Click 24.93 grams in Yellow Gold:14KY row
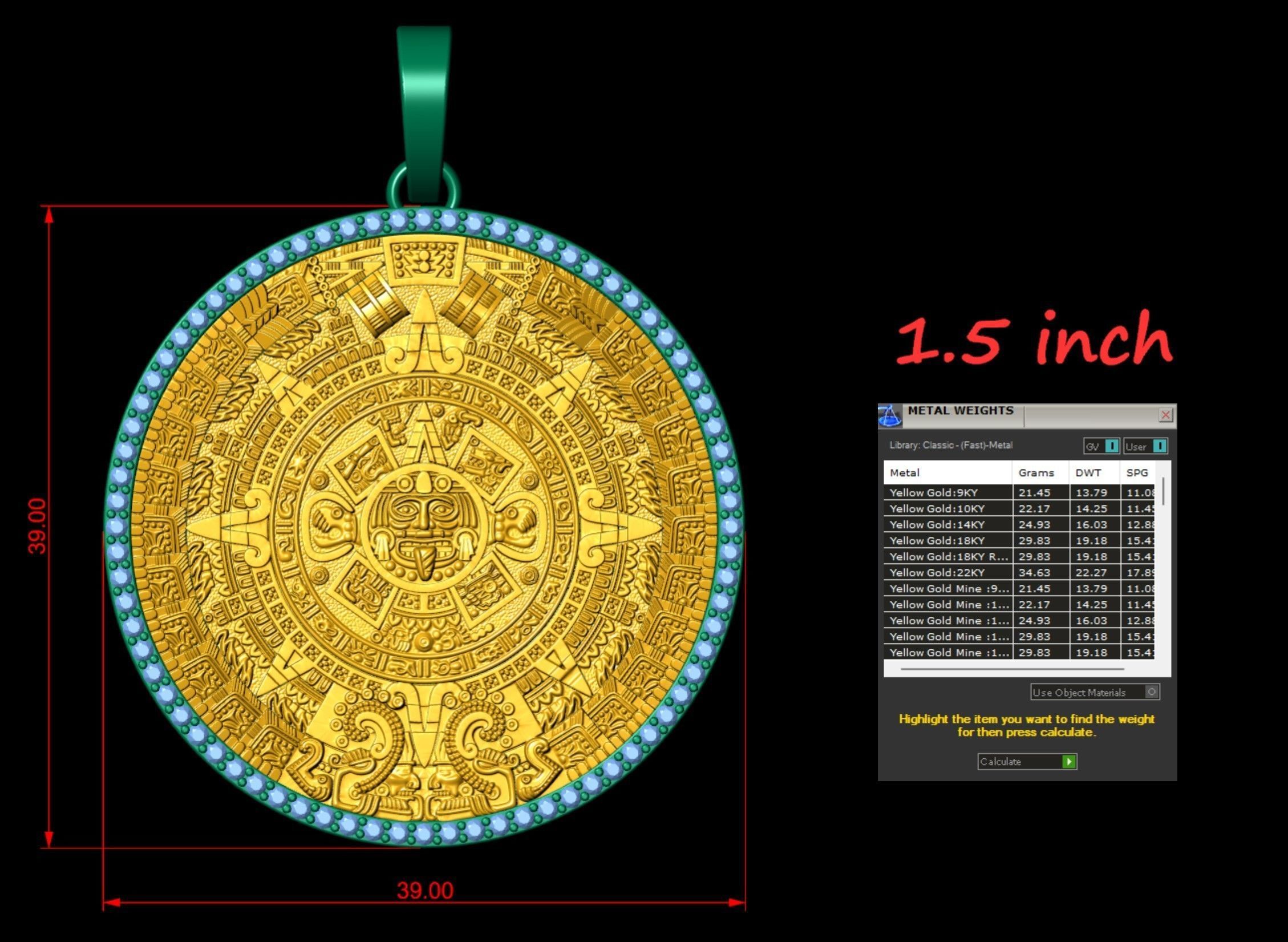 tap(1034, 524)
